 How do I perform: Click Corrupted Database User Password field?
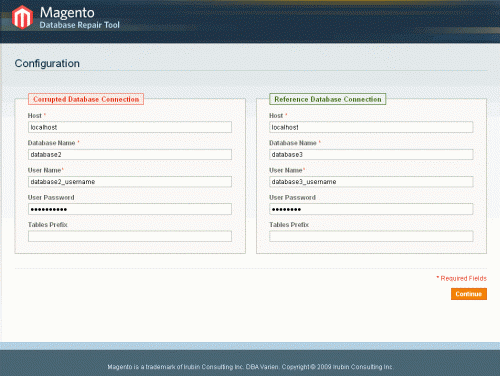[130, 209]
